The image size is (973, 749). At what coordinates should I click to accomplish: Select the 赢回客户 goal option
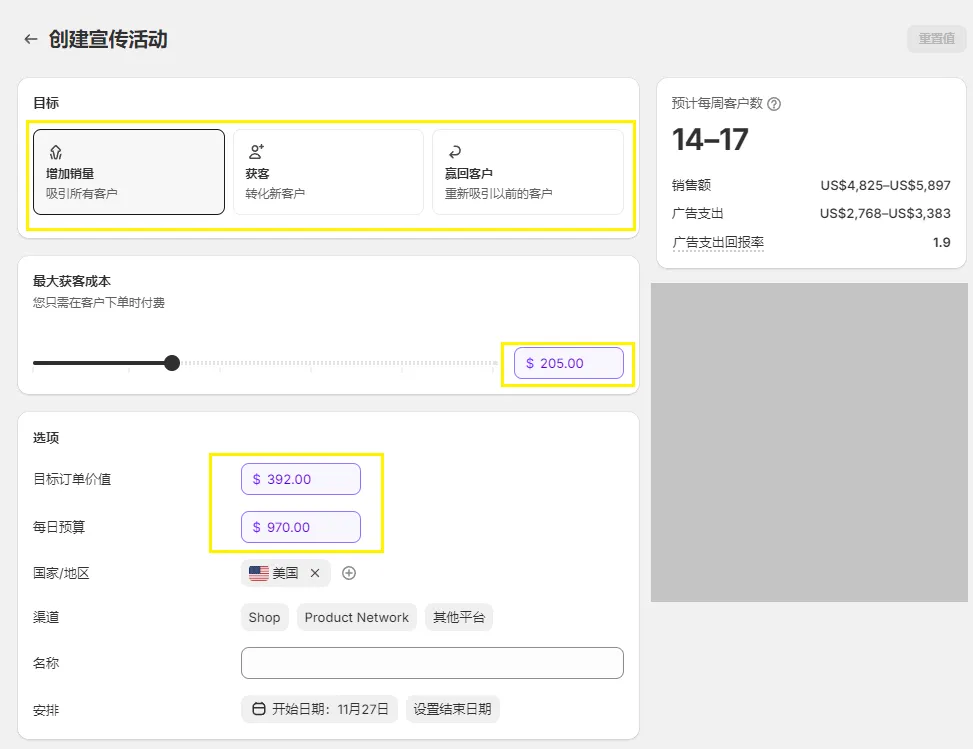[x=527, y=172]
